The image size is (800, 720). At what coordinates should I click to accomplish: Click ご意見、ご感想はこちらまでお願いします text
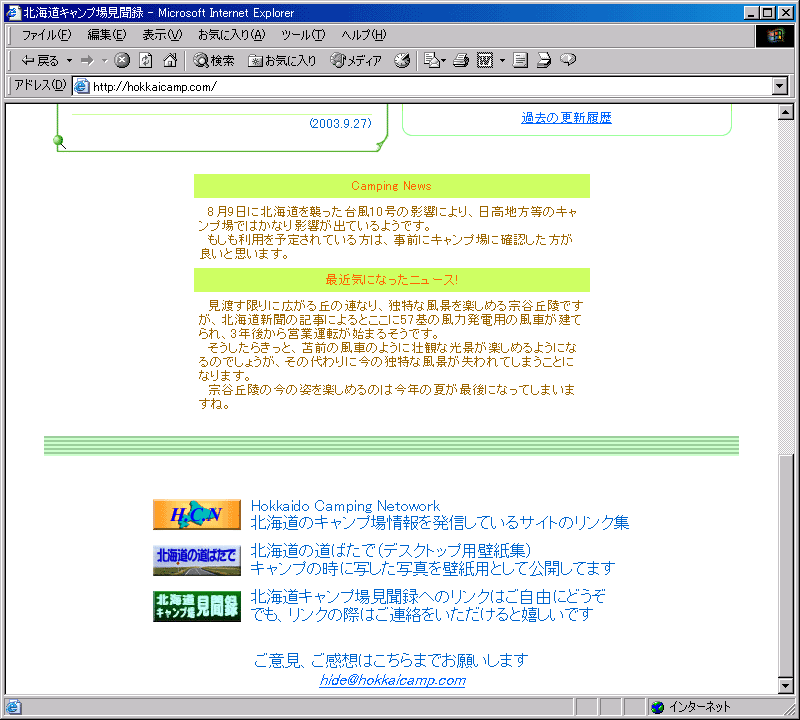click(391, 660)
